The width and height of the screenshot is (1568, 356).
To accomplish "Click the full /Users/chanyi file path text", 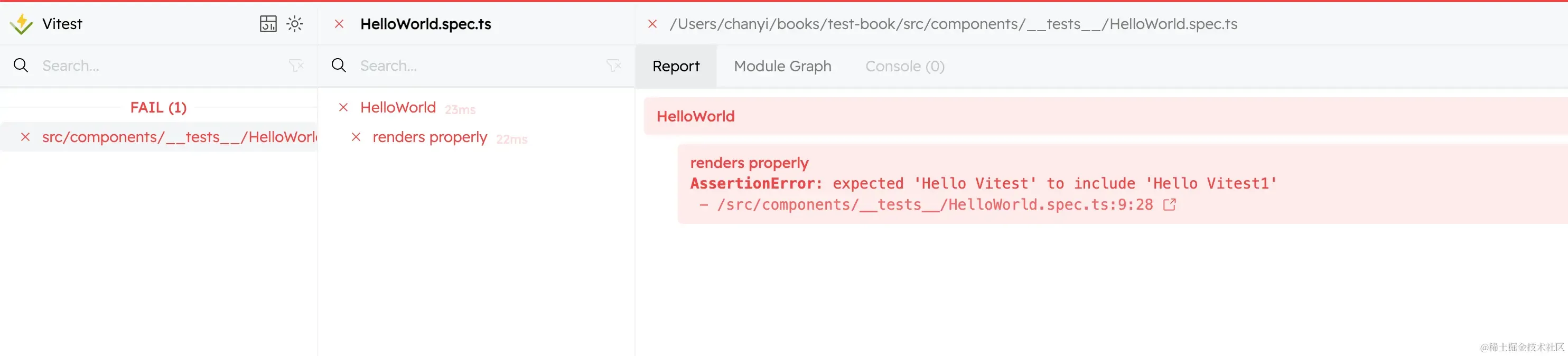I will click(x=953, y=24).
